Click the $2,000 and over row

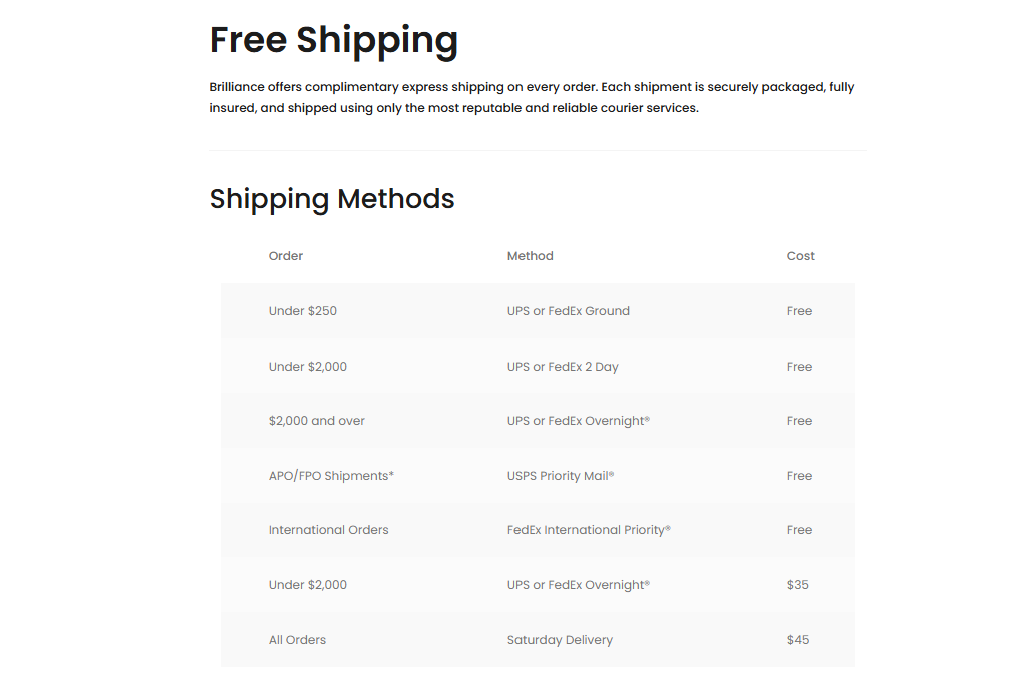tap(537, 421)
